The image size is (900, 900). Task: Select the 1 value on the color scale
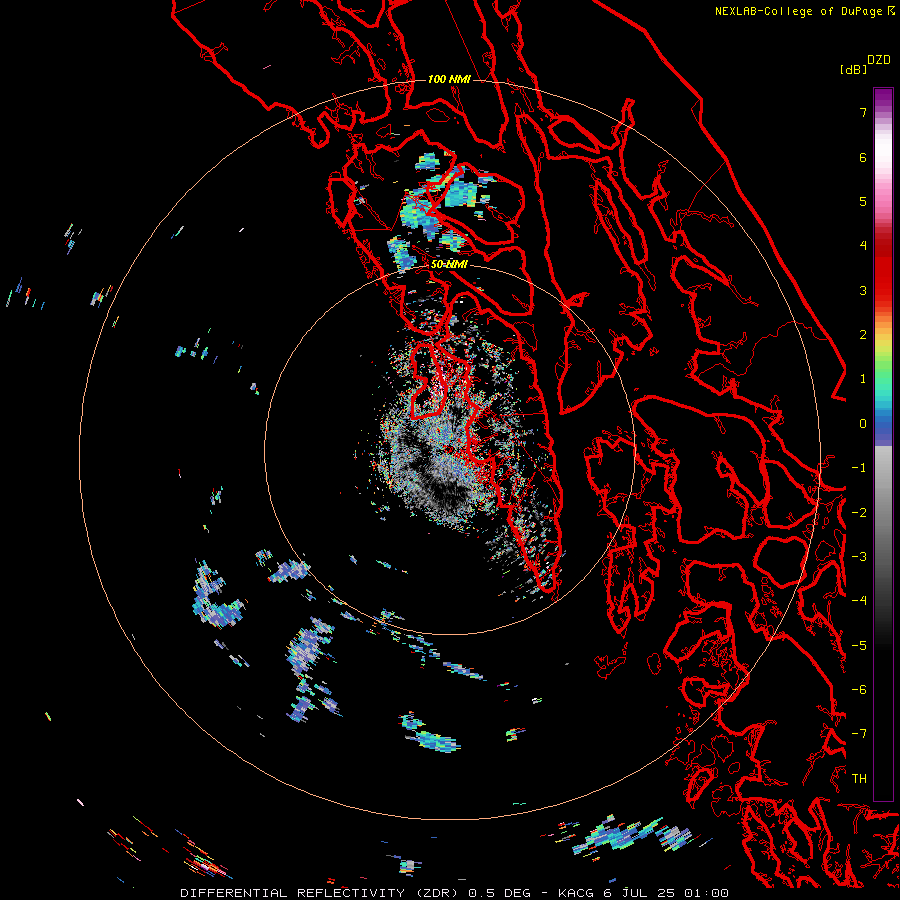coord(863,379)
